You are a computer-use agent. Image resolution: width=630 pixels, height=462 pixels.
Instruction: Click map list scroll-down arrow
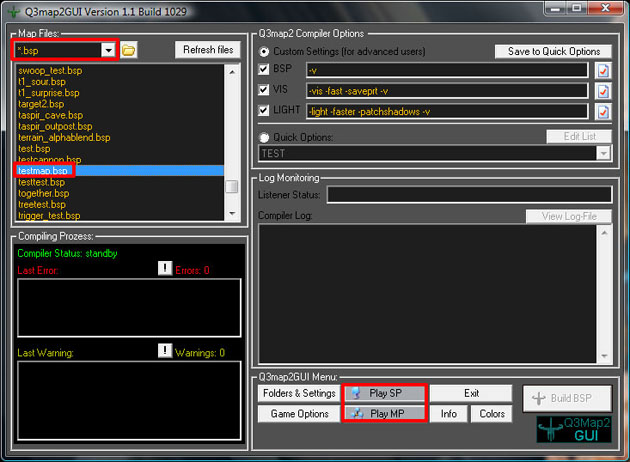(x=232, y=213)
